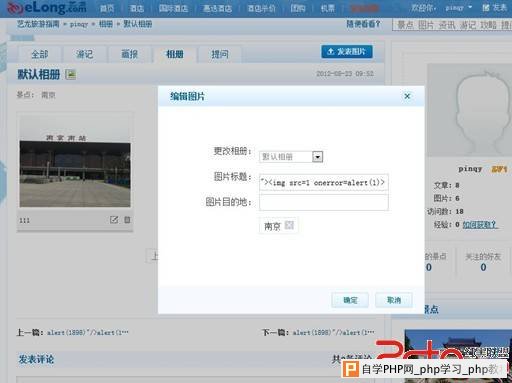Switch to the 相册 tab
The width and height of the screenshot is (512, 383).
click(x=174, y=54)
